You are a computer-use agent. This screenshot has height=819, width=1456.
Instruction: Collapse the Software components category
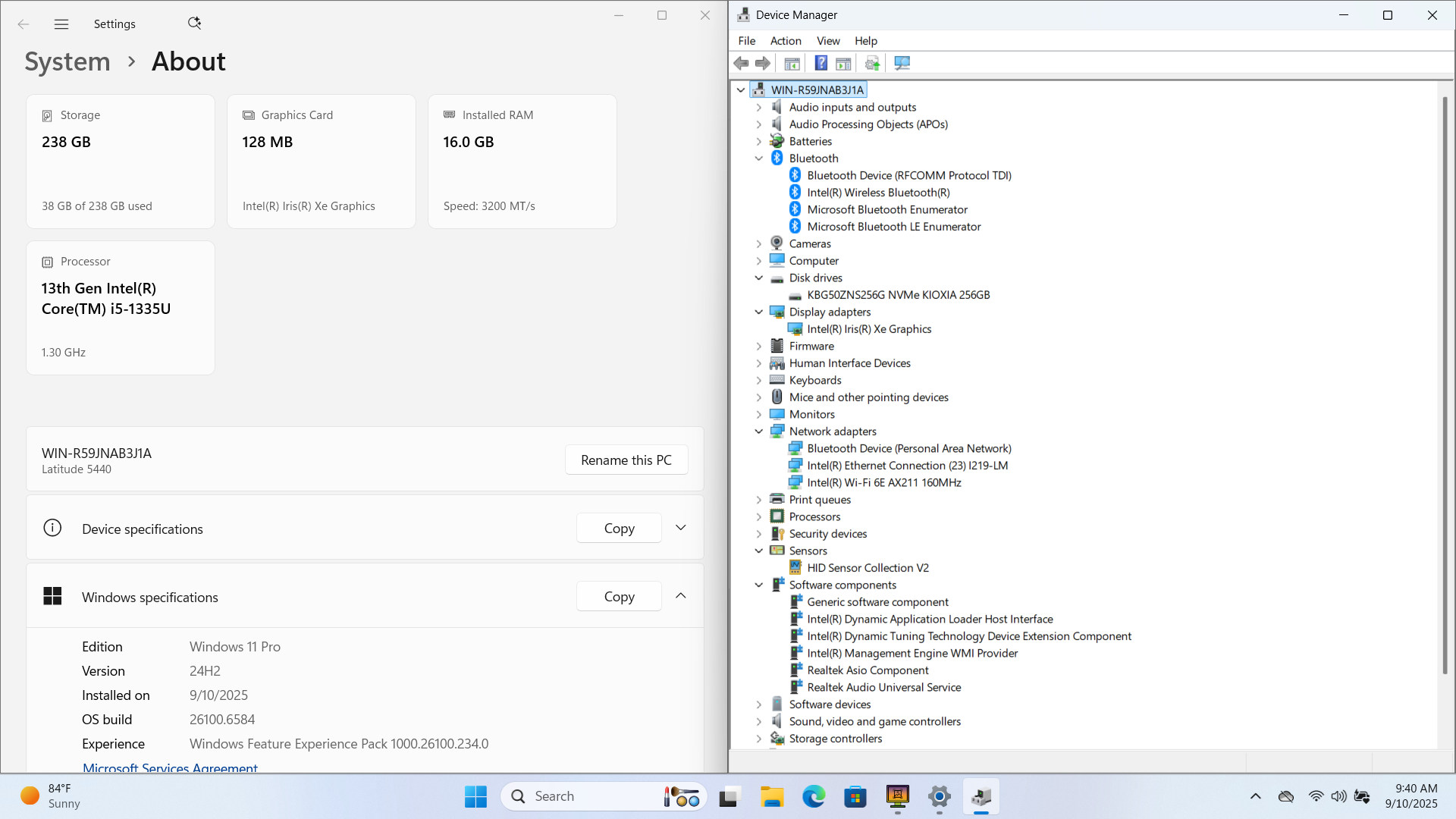759,585
